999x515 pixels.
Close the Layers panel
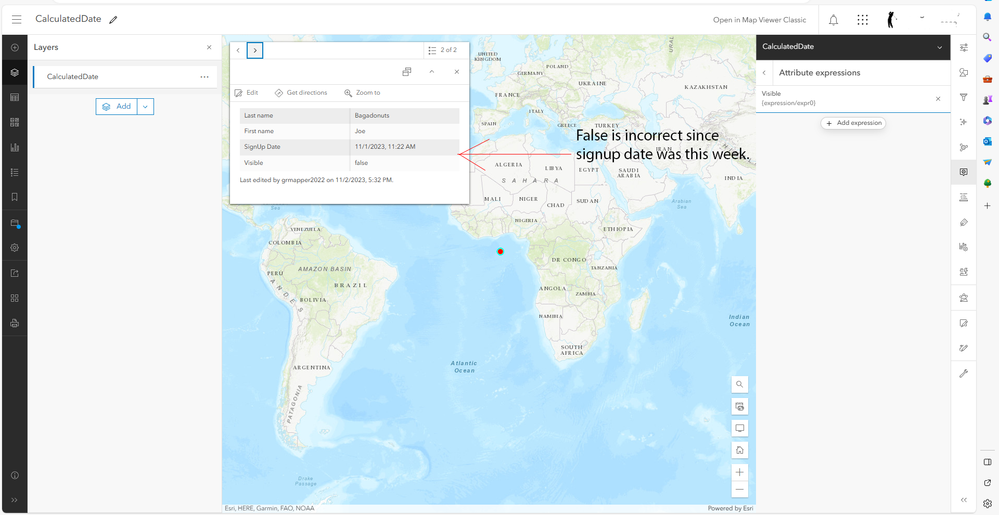209,48
